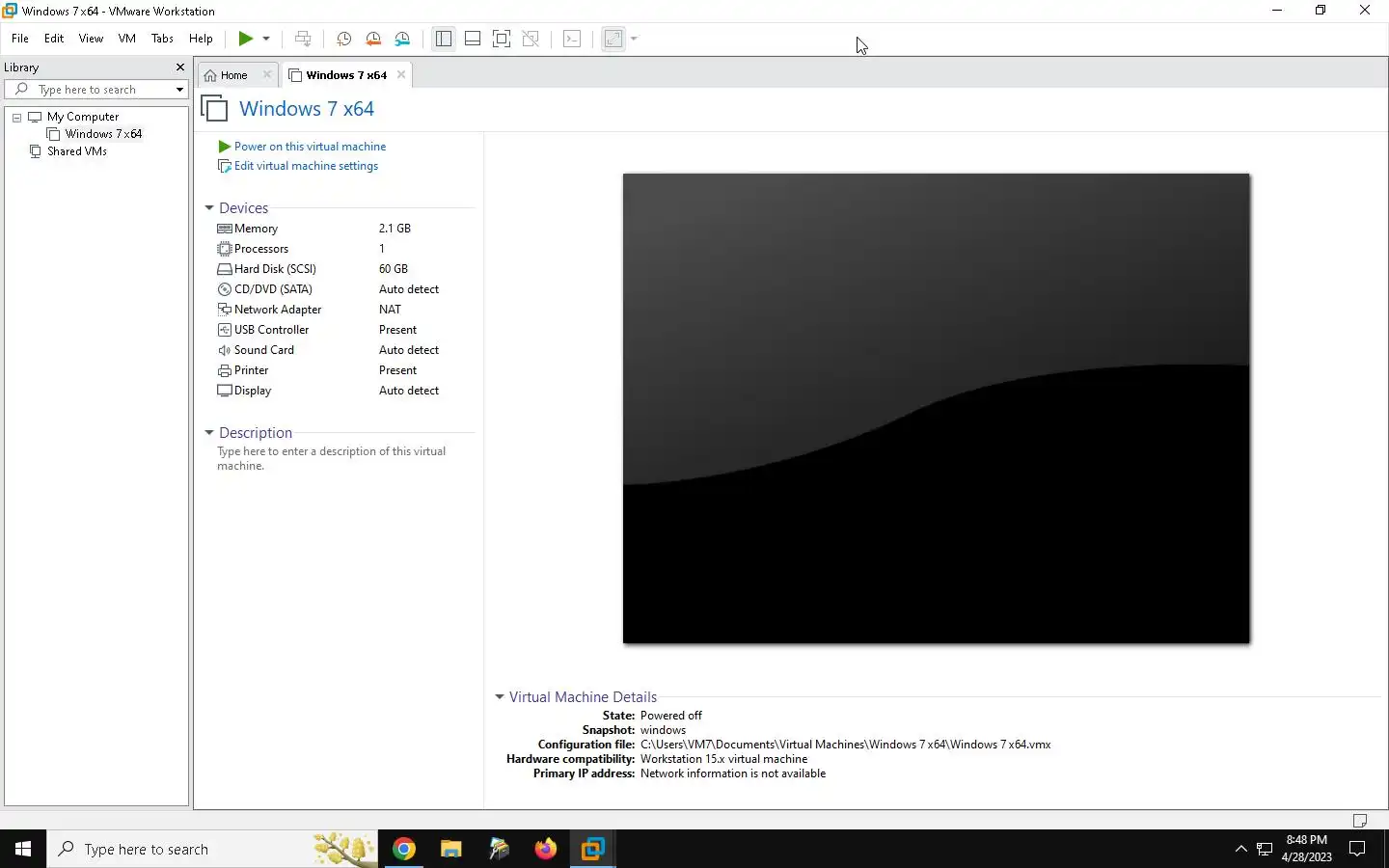Open the Edit menu
Image resolution: width=1389 pixels, height=868 pixels.
[x=54, y=39]
